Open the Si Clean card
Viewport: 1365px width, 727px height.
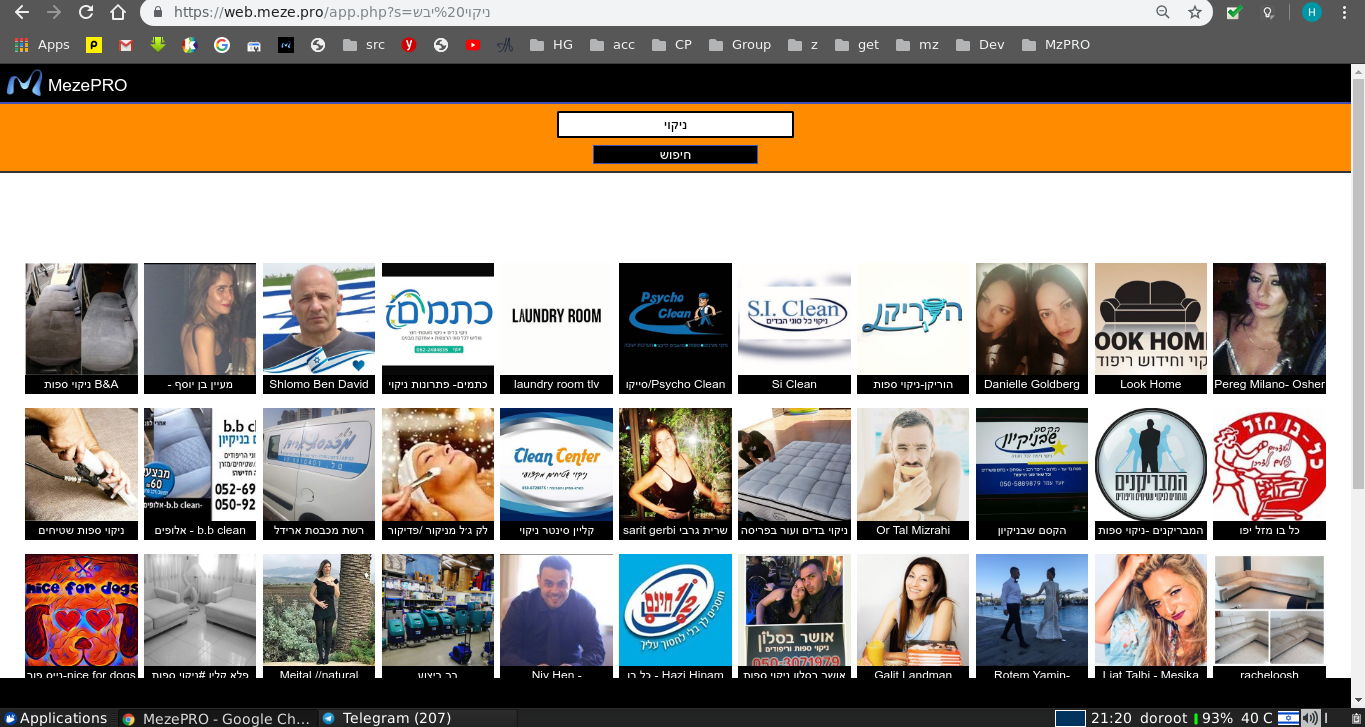pos(794,328)
